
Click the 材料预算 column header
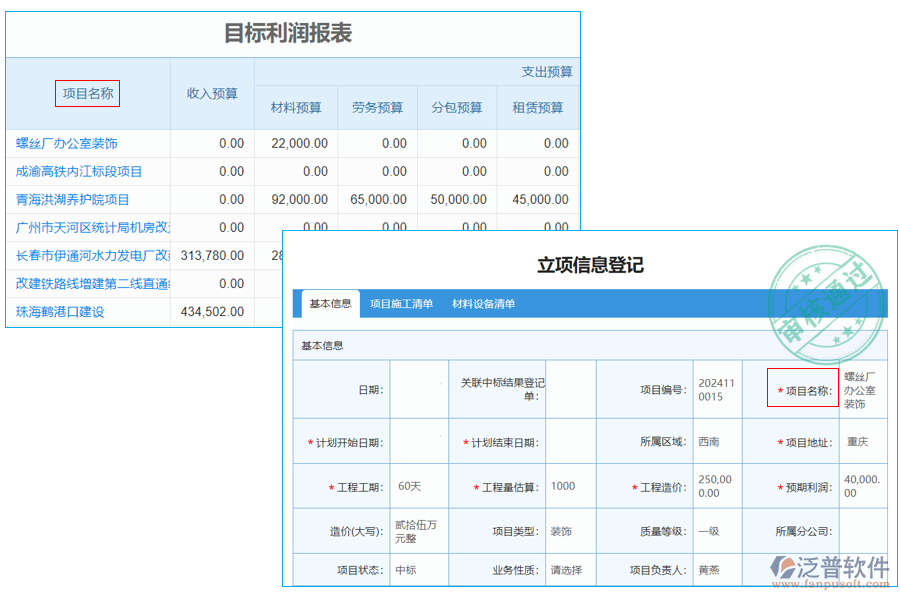click(x=296, y=107)
